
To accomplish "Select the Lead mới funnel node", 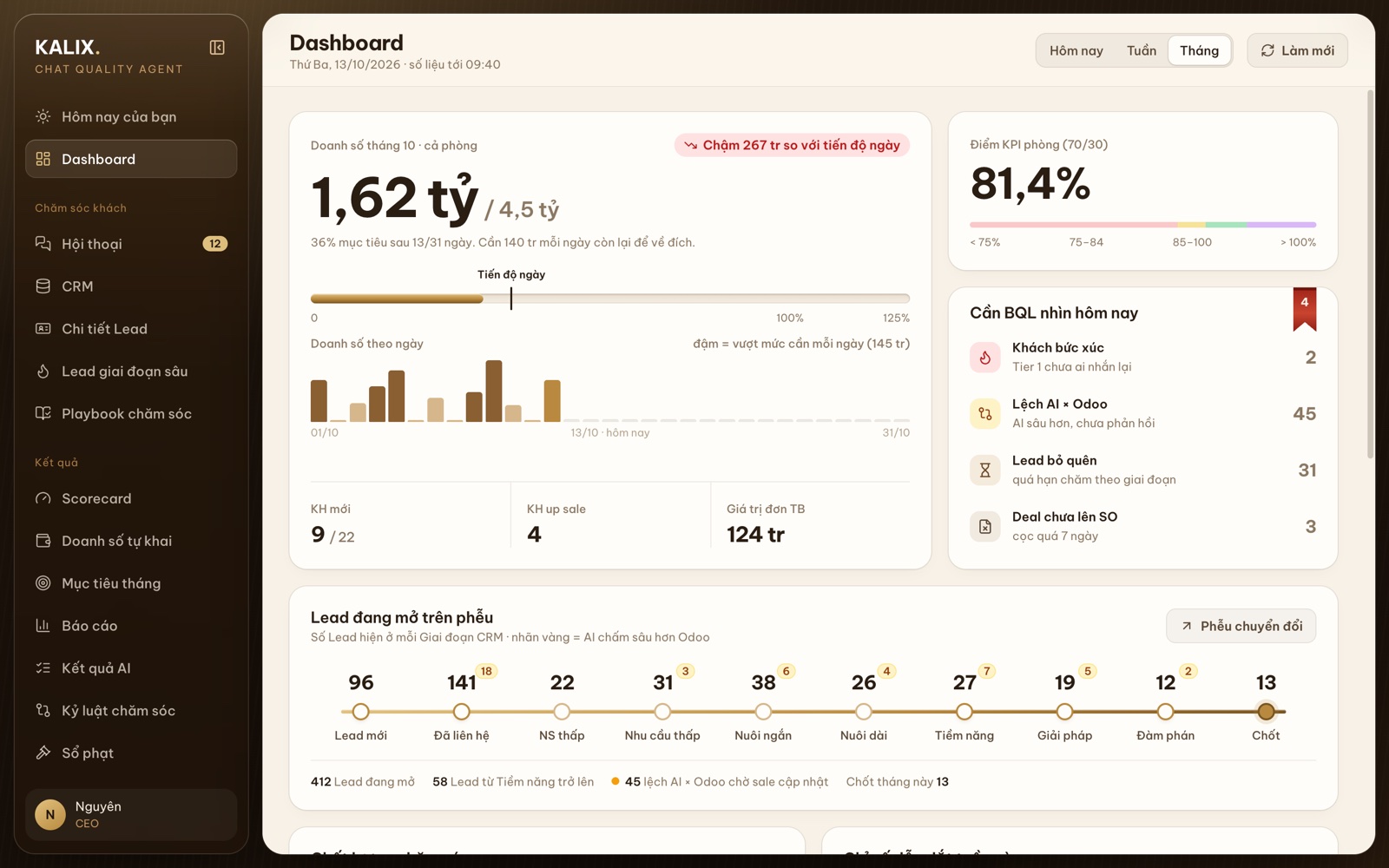I will tap(361, 712).
